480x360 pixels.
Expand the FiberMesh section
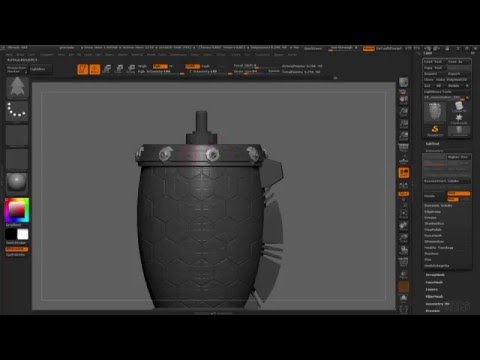point(434,296)
